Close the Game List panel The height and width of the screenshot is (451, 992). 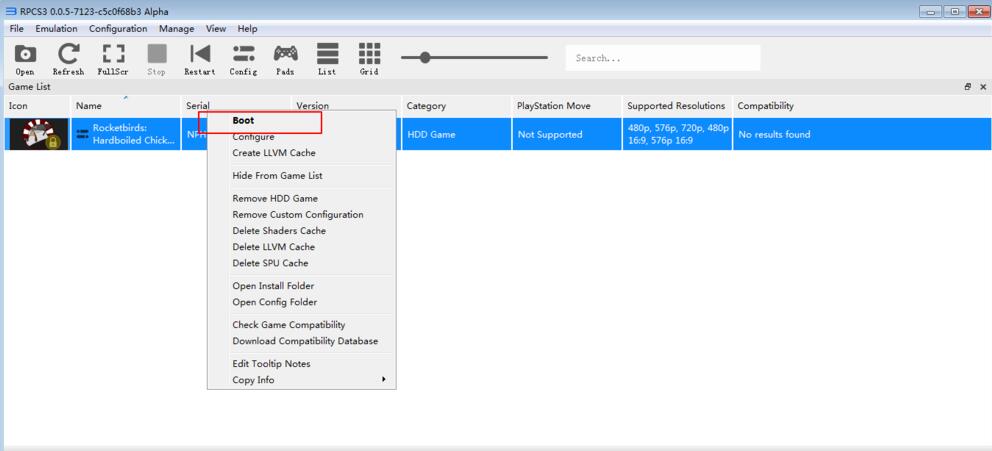coord(983,87)
